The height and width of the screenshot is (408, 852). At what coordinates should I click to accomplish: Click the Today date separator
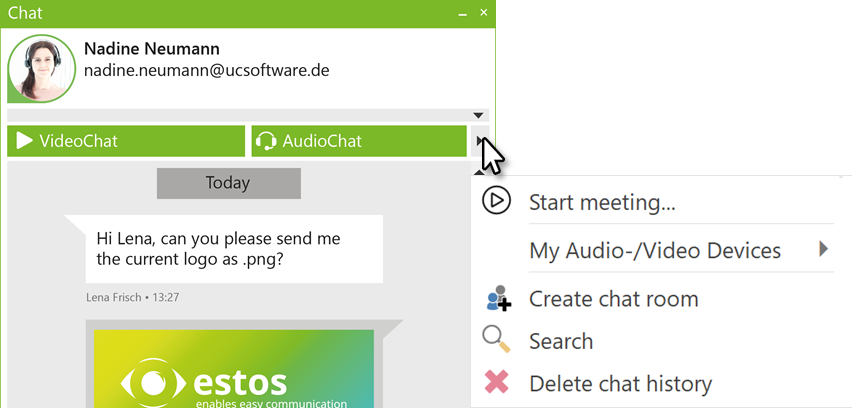228,183
